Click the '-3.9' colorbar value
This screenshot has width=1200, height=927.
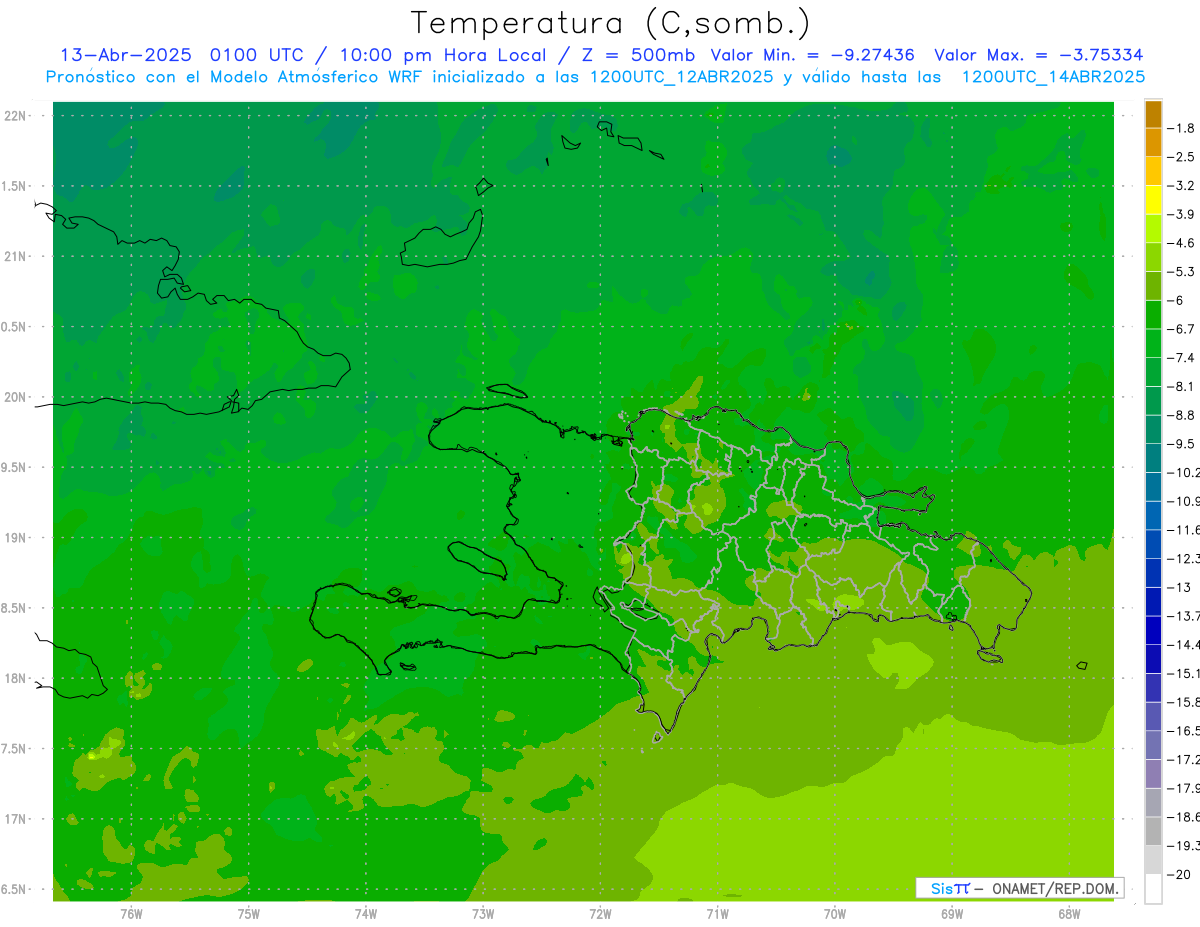click(x=1181, y=214)
